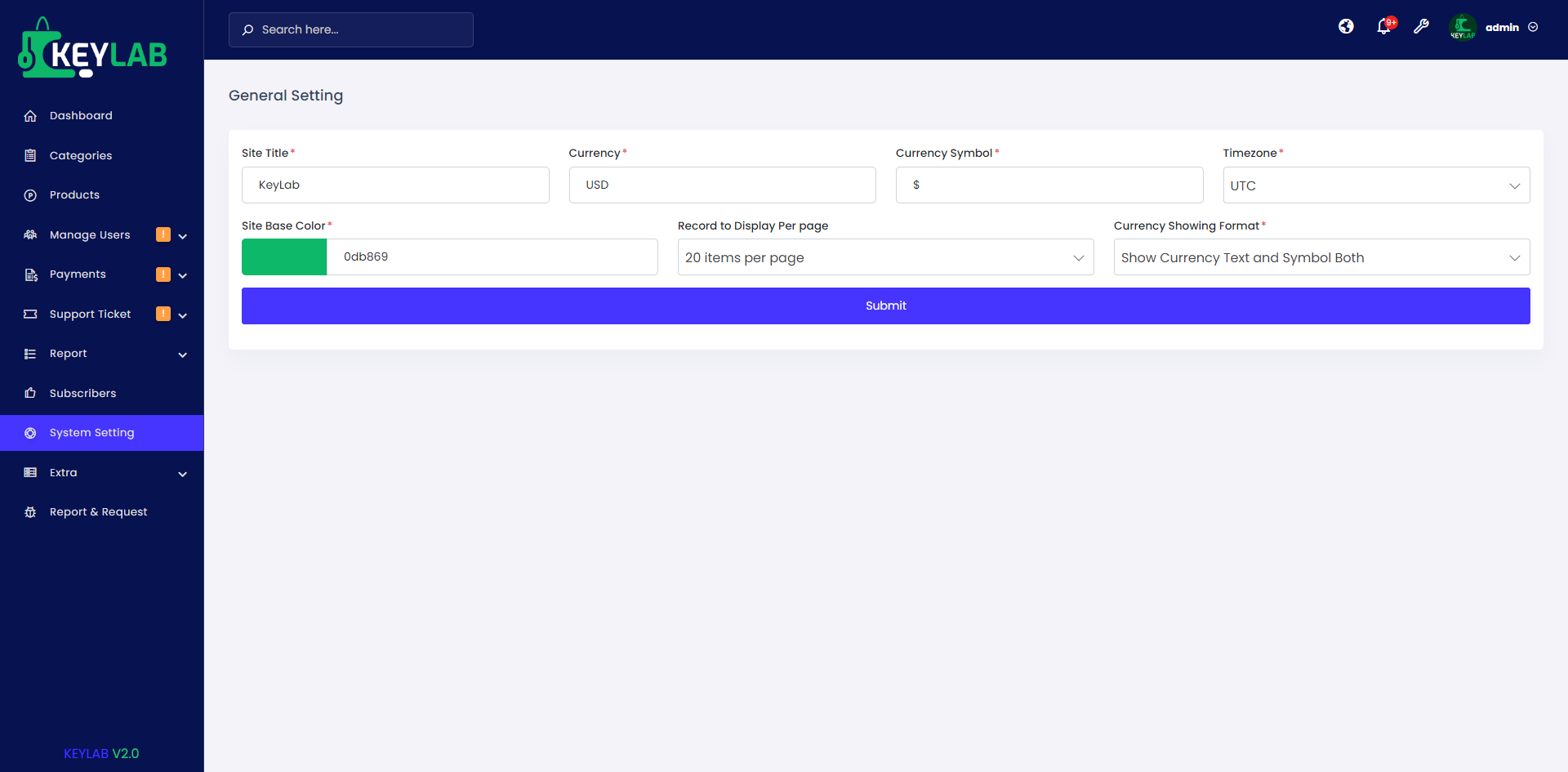Focus the Currency Symbol input field
1568x772 pixels.
point(1049,185)
